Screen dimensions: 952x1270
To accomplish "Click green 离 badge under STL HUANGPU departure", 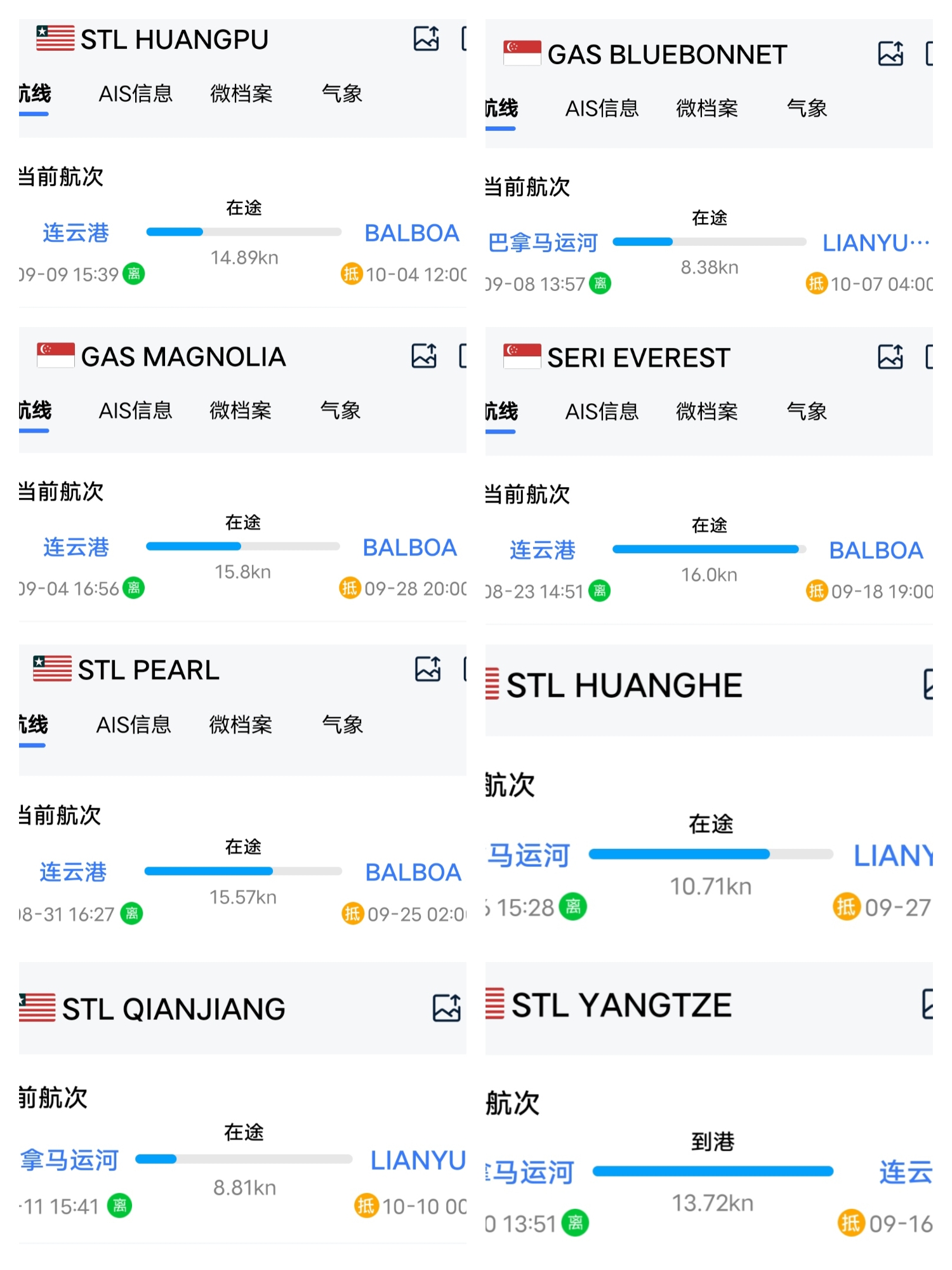I will (134, 274).
